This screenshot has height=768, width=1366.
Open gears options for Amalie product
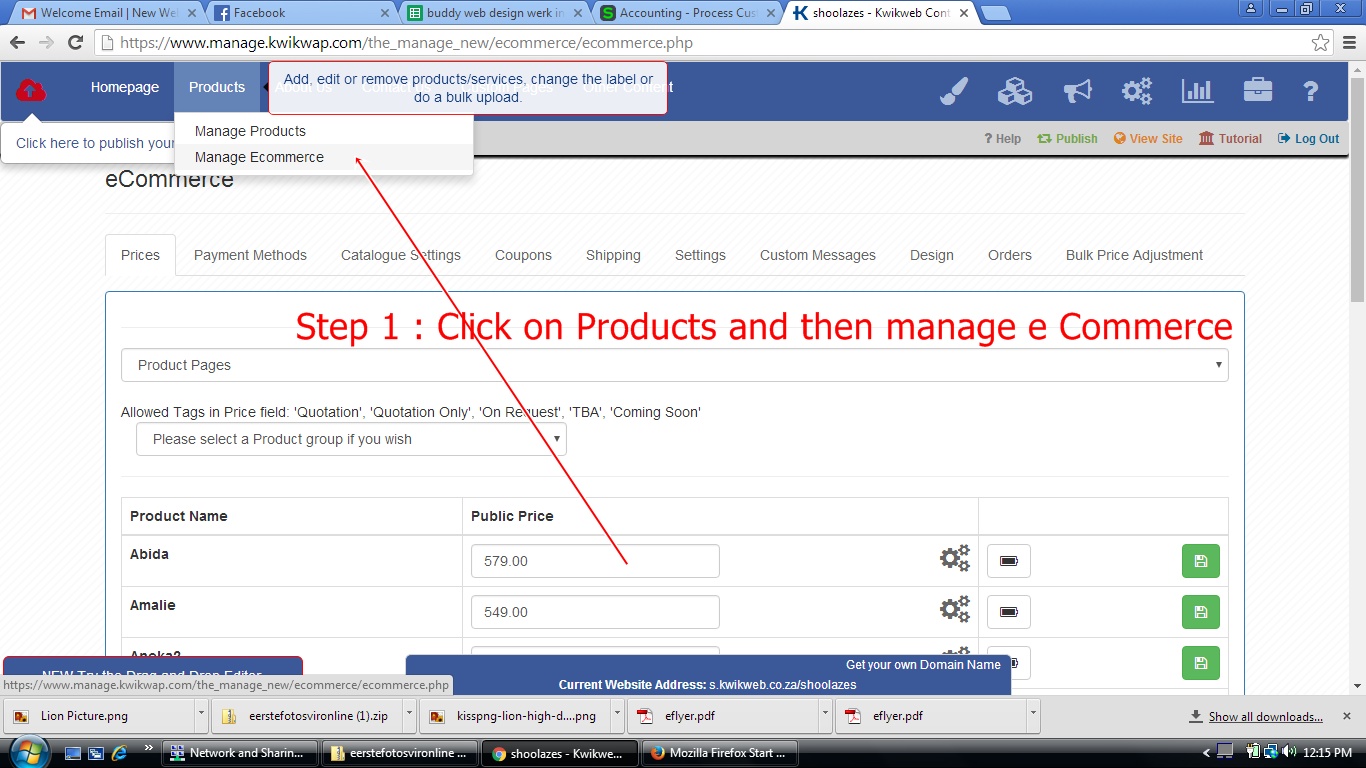955,609
